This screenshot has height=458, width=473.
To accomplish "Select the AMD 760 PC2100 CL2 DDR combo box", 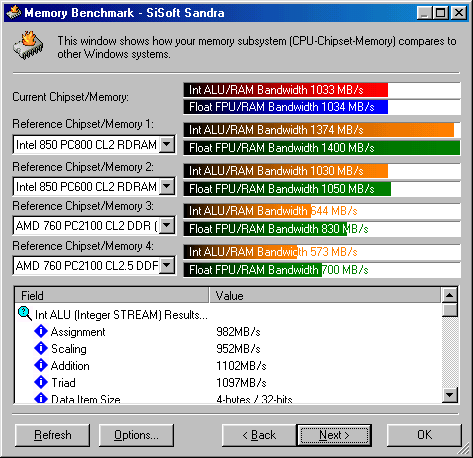I will tap(94, 226).
